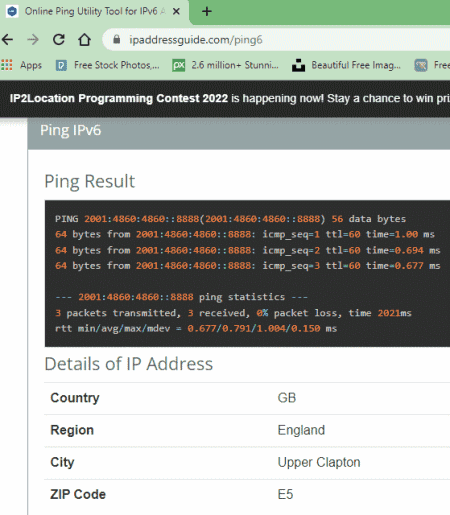Open the Apps grid shortcut icon

coord(7,65)
